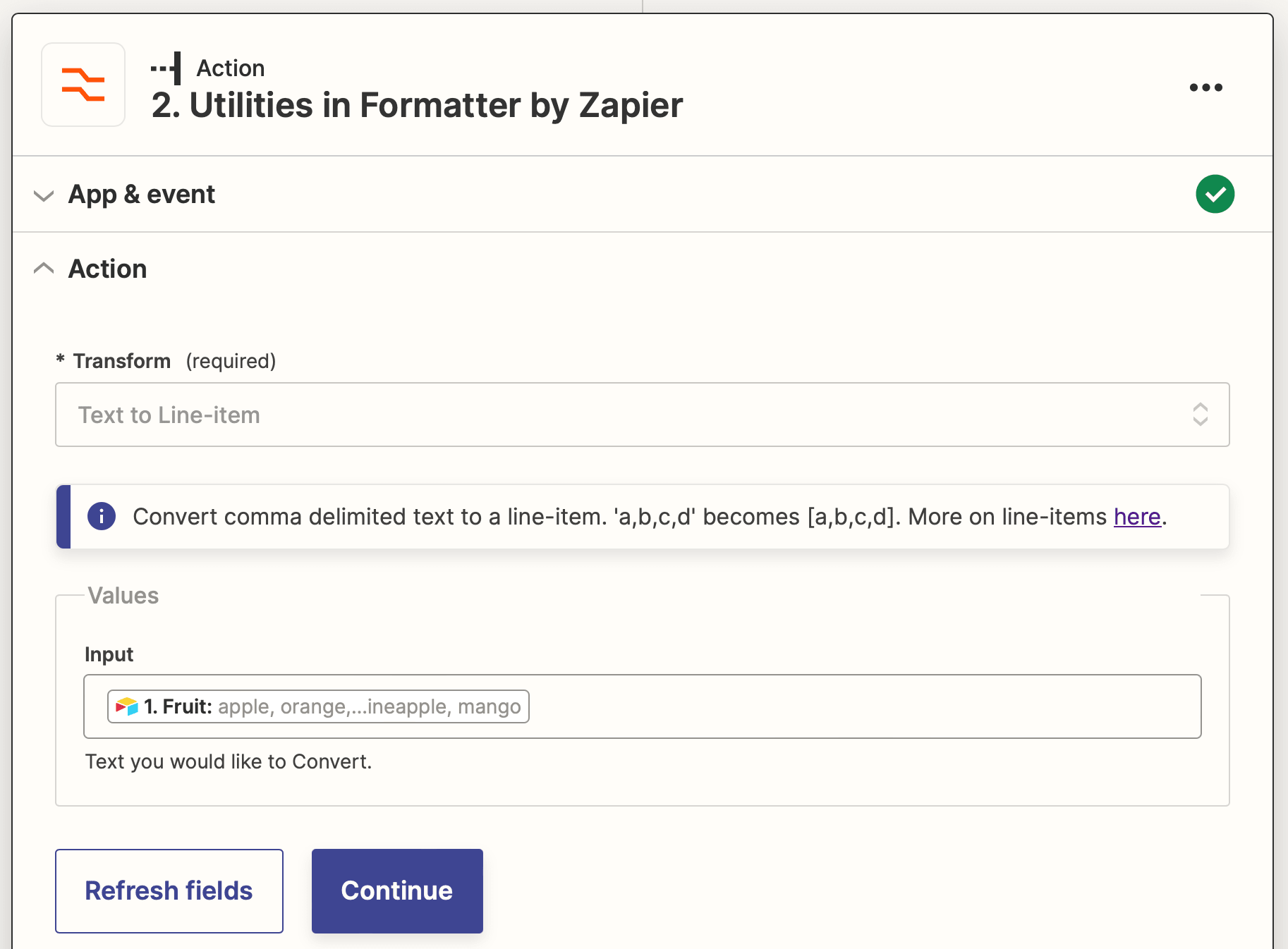This screenshot has height=949, width=1288.
Task: Click Refresh fields
Action: pyautogui.click(x=169, y=890)
